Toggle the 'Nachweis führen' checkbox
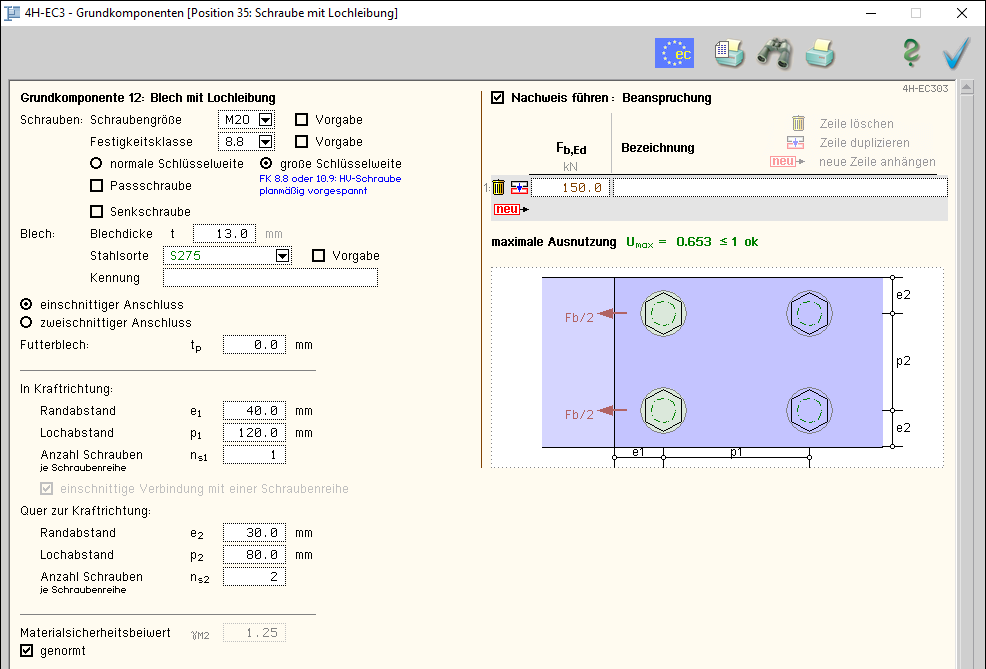Viewport: 986px width, 669px height. pos(498,98)
